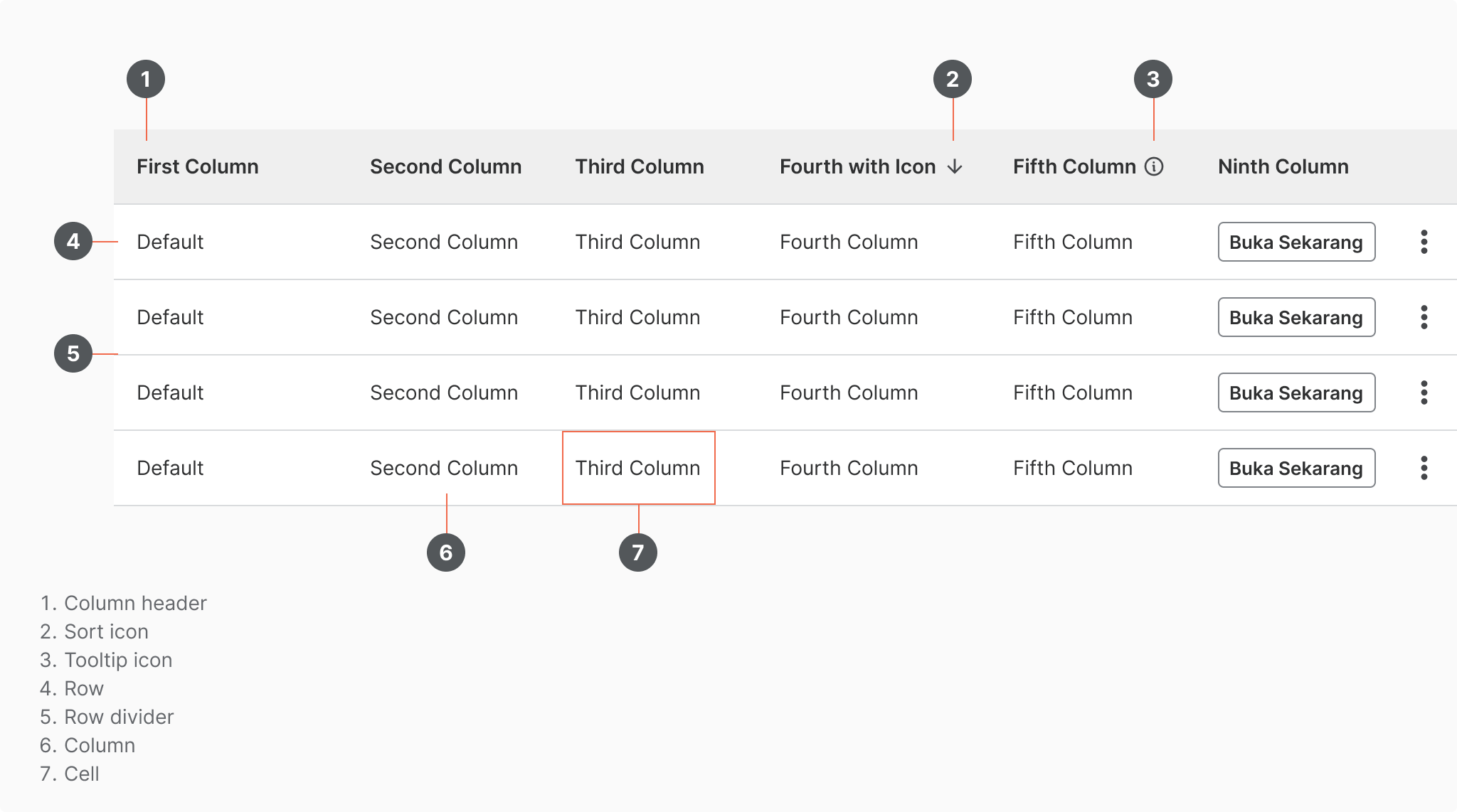1457x812 pixels.
Task: Open the three-dot menu in the first row
Action: [1424, 242]
